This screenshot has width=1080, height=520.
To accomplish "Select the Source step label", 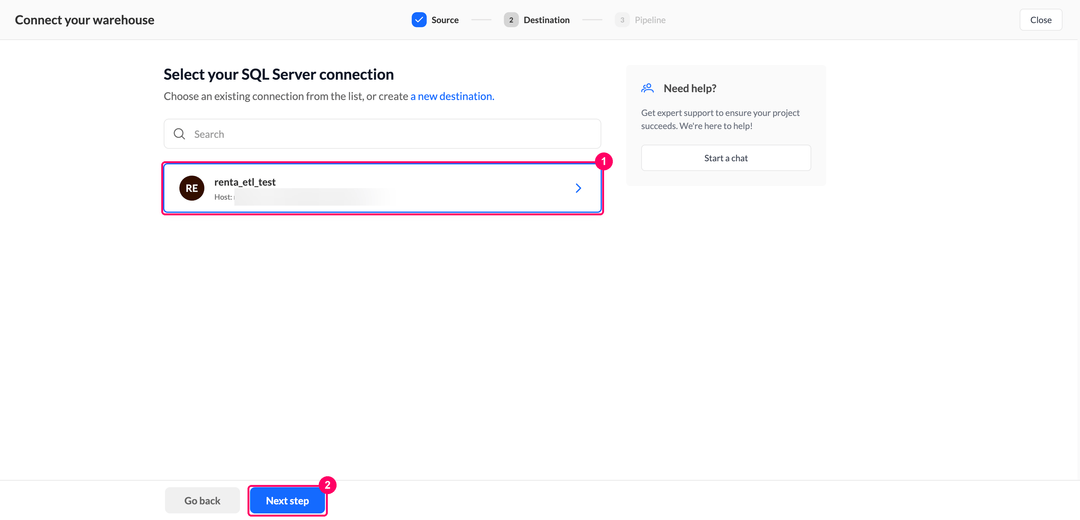I will pos(445,20).
